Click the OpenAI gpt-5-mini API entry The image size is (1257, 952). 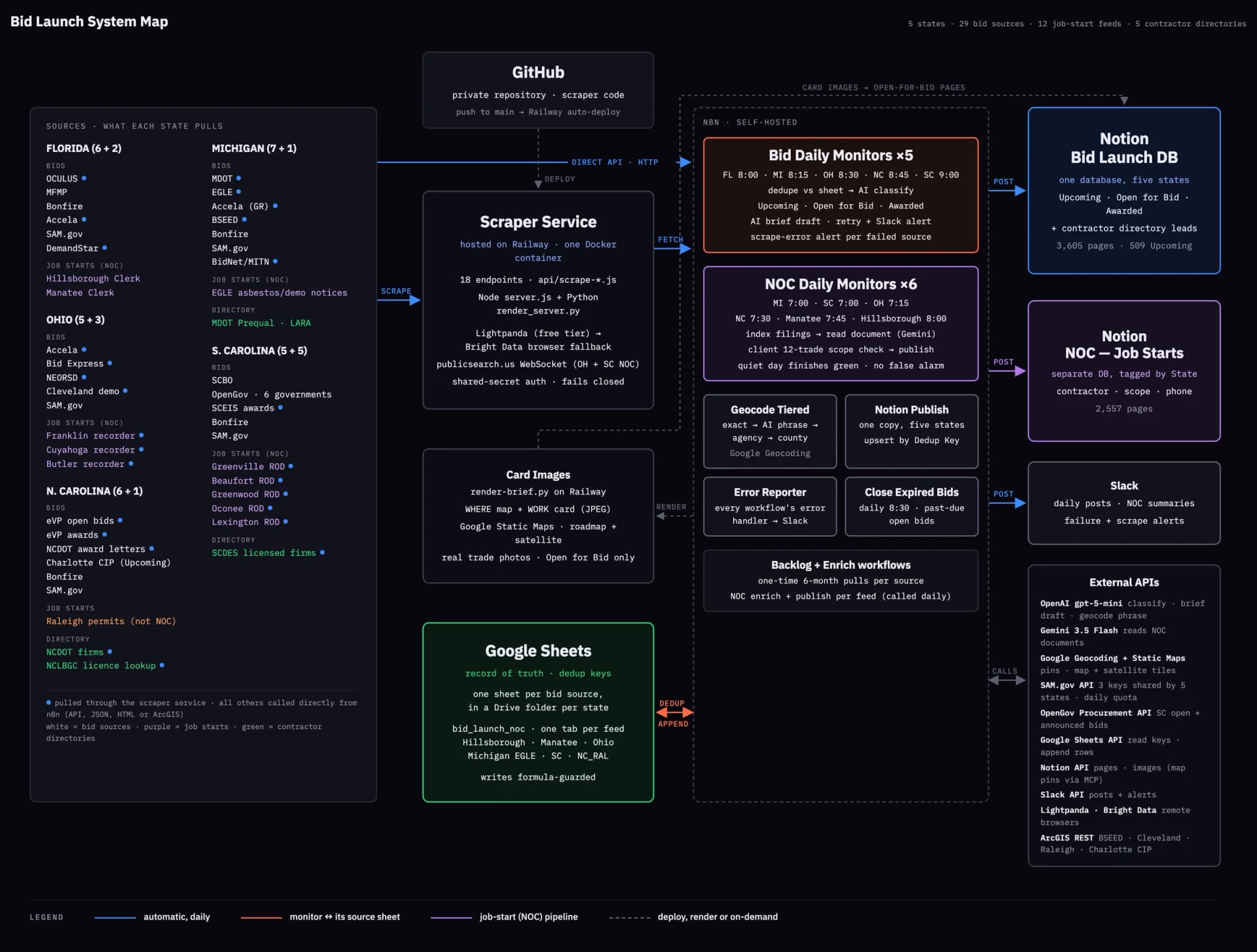point(1122,610)
